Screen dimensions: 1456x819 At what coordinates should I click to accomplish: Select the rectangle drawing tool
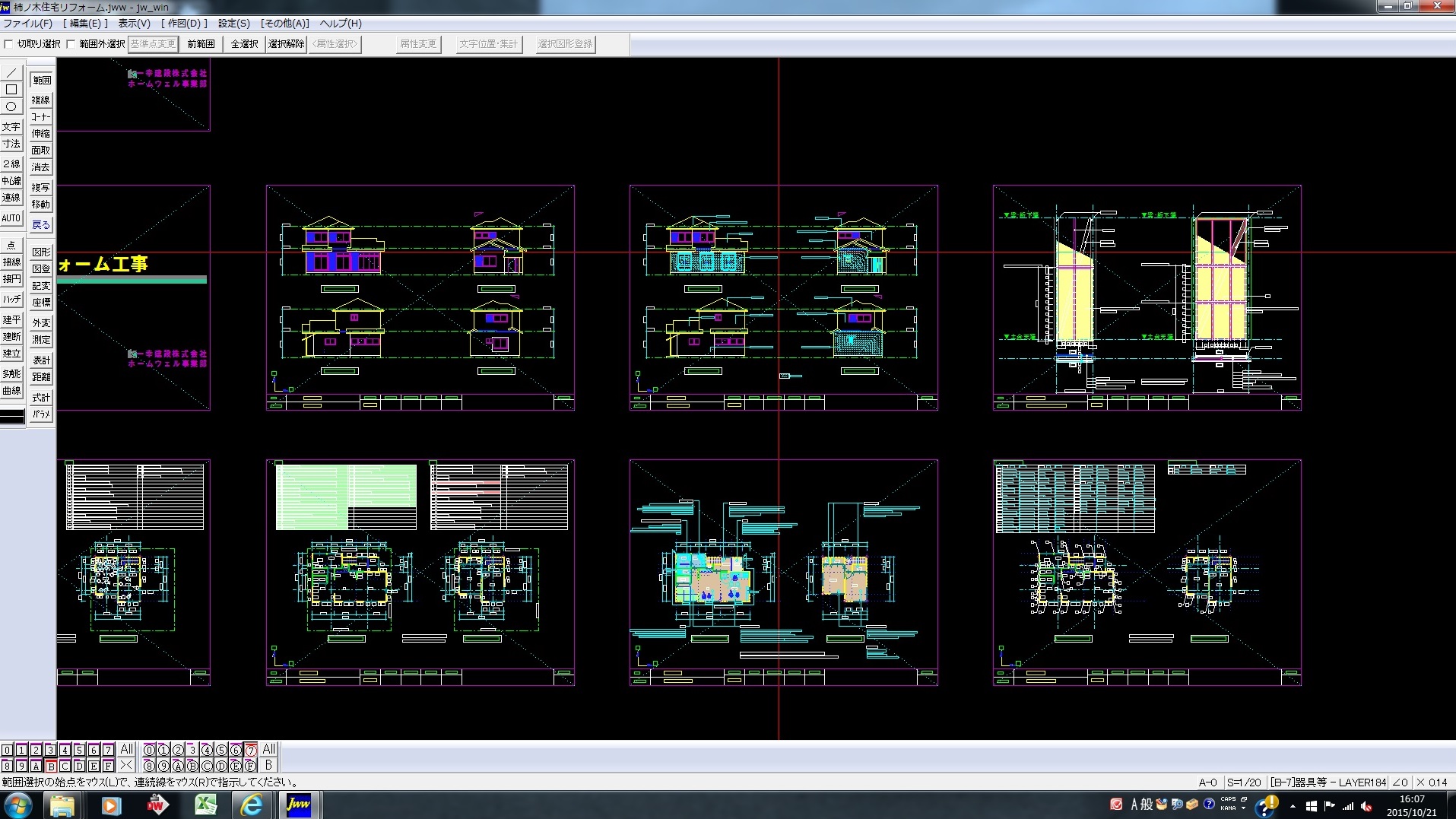11,90
